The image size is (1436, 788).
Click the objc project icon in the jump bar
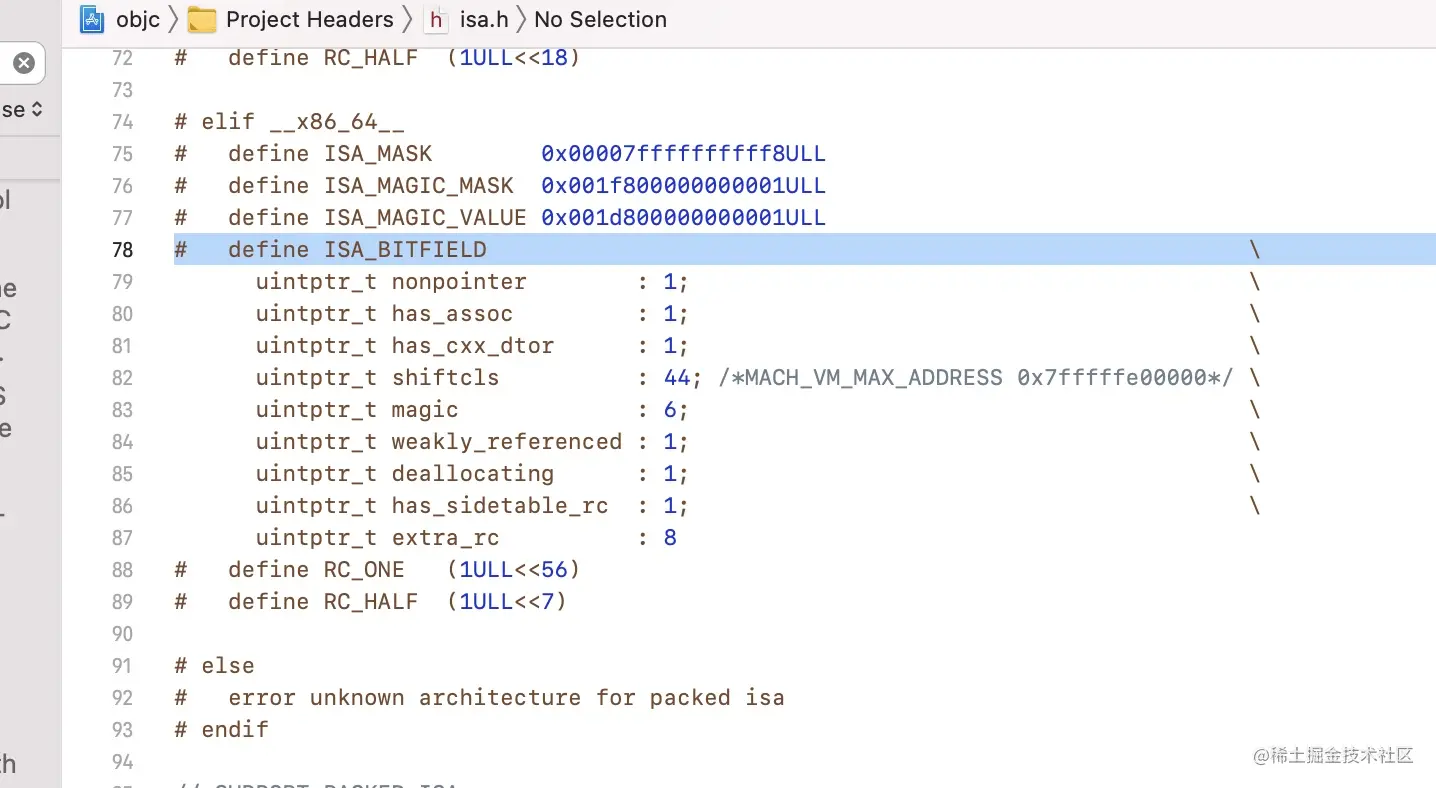[x=91, y=19]
